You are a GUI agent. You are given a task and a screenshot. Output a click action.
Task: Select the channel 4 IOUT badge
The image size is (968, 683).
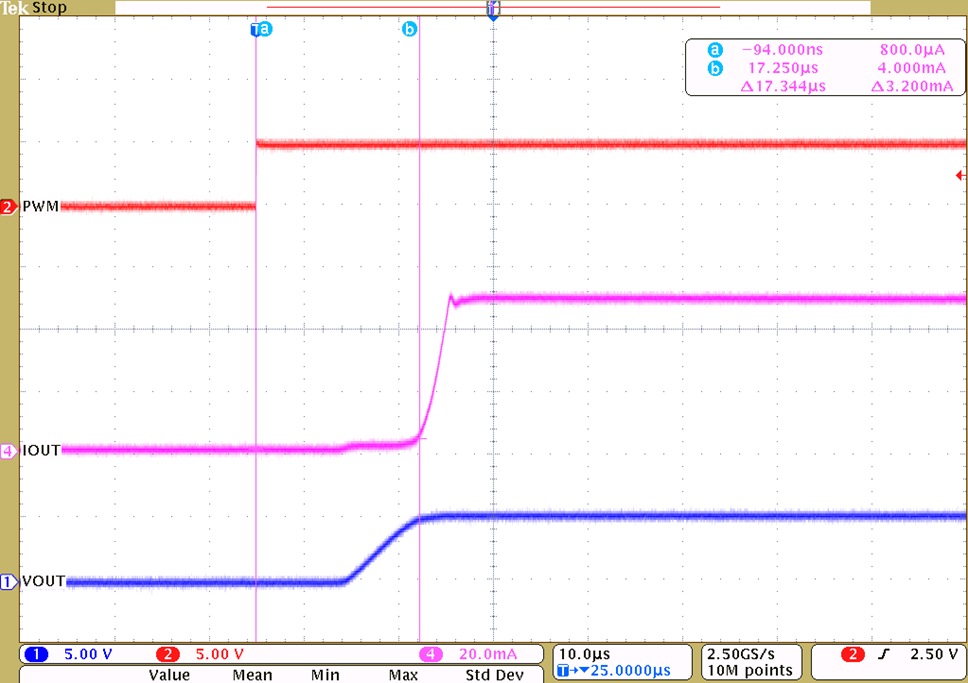click(x=9, y=451)
